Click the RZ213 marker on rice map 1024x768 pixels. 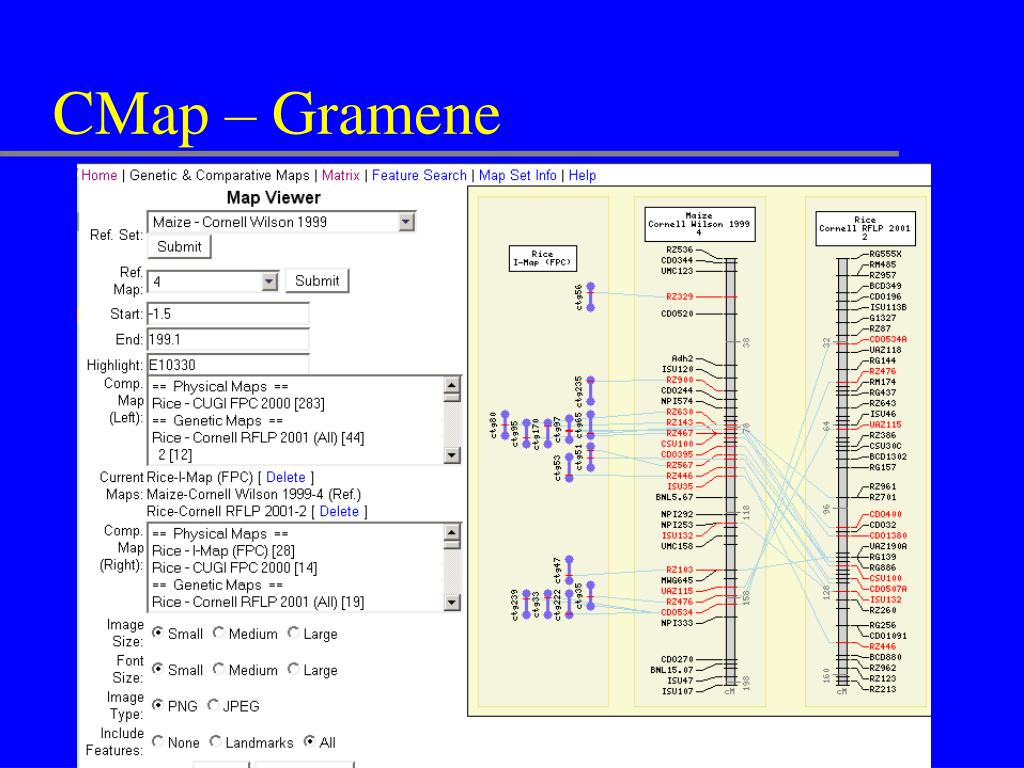coord(883,689)
